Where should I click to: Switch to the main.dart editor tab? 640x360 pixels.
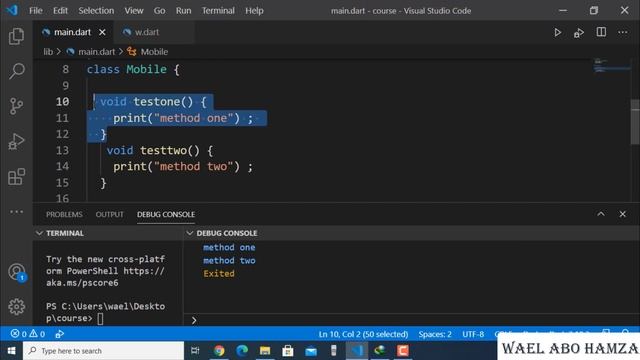[x=72, y=32]
